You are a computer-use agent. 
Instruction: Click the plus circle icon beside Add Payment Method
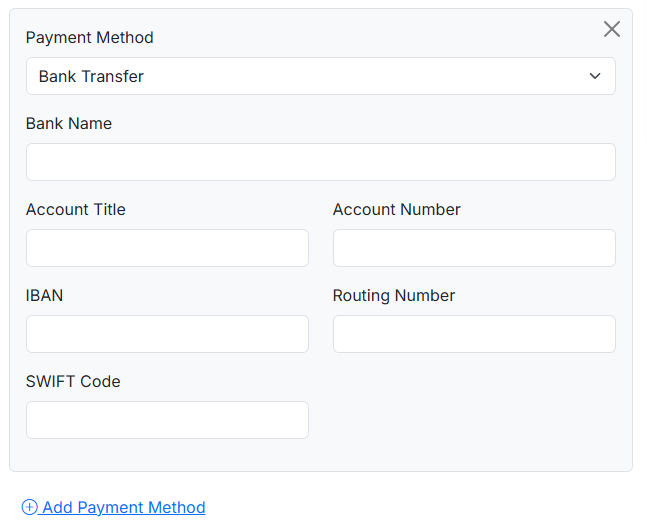29,507
